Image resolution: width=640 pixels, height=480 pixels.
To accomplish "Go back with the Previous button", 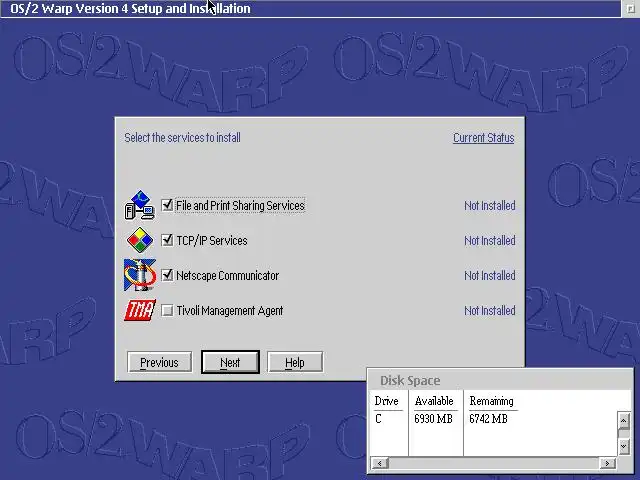I will pyautogui.click(x=160, y=362).
